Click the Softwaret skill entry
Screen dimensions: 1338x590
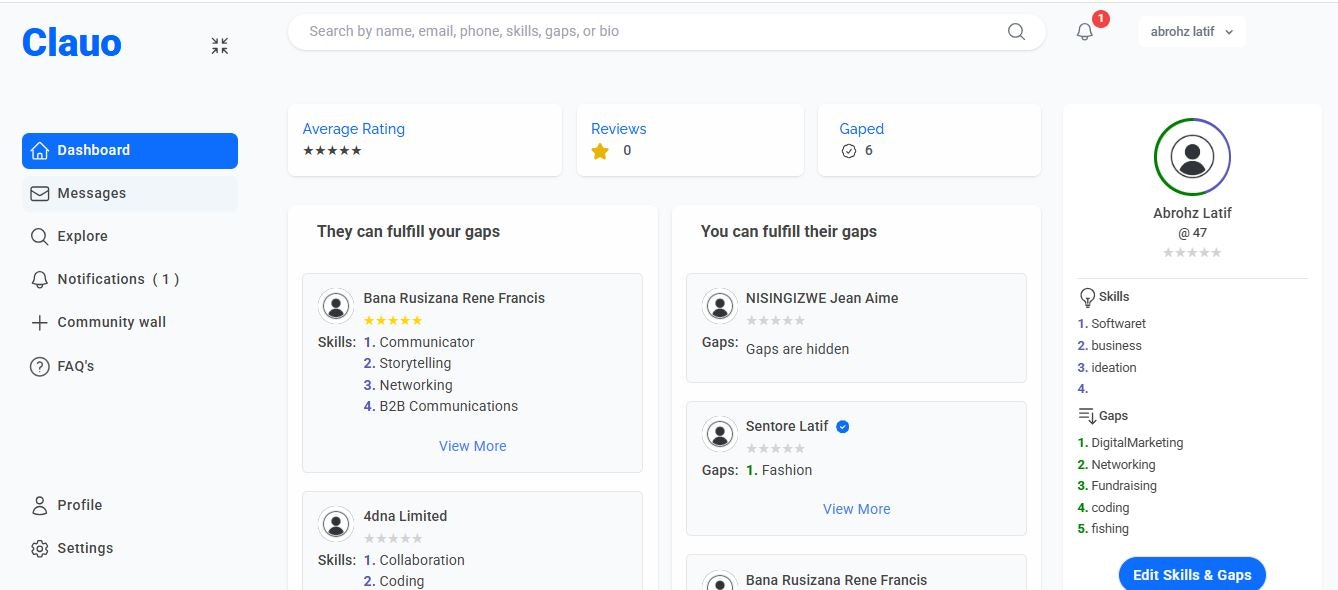[x=1119, y=324]
